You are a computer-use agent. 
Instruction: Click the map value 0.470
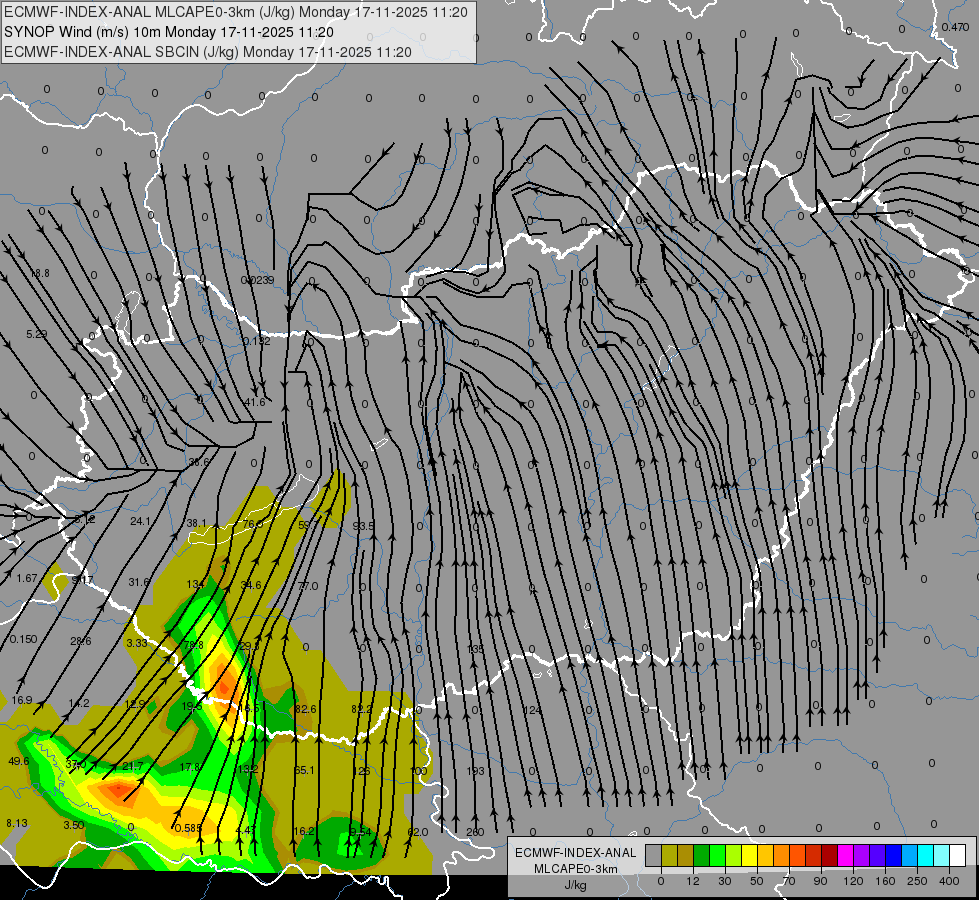click(955, 27)
